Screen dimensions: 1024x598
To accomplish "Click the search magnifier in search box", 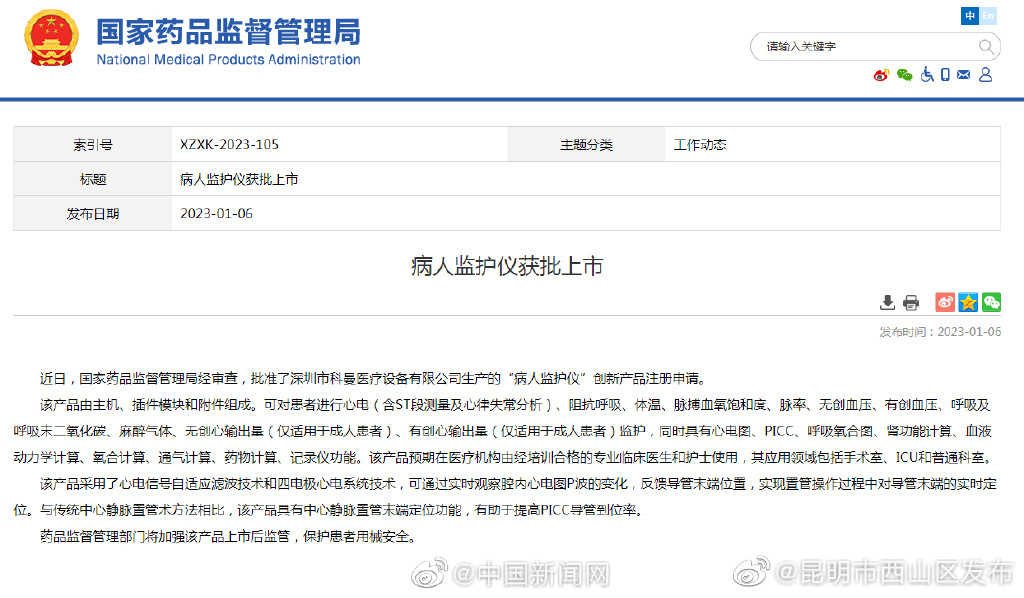I will (x=985, y=46).
